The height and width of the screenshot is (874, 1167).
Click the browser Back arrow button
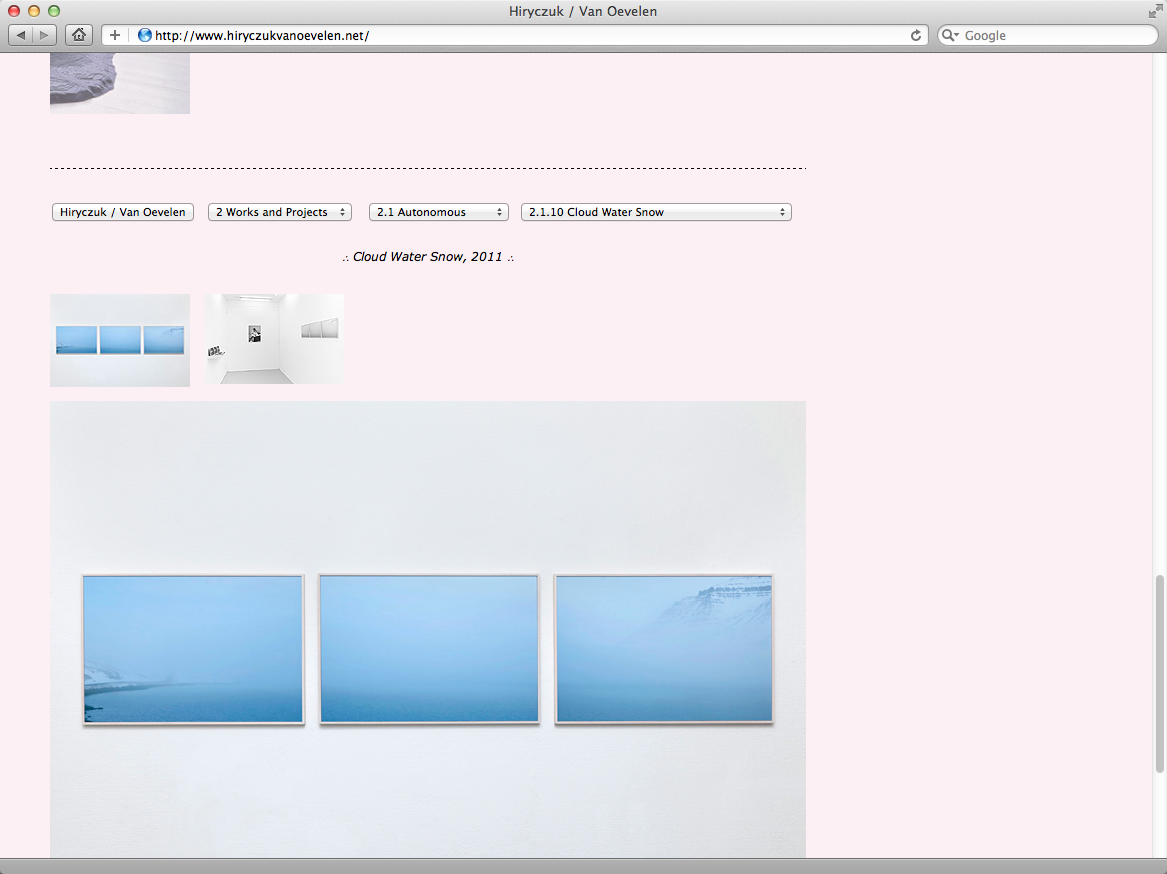click(x=21, y=35)
